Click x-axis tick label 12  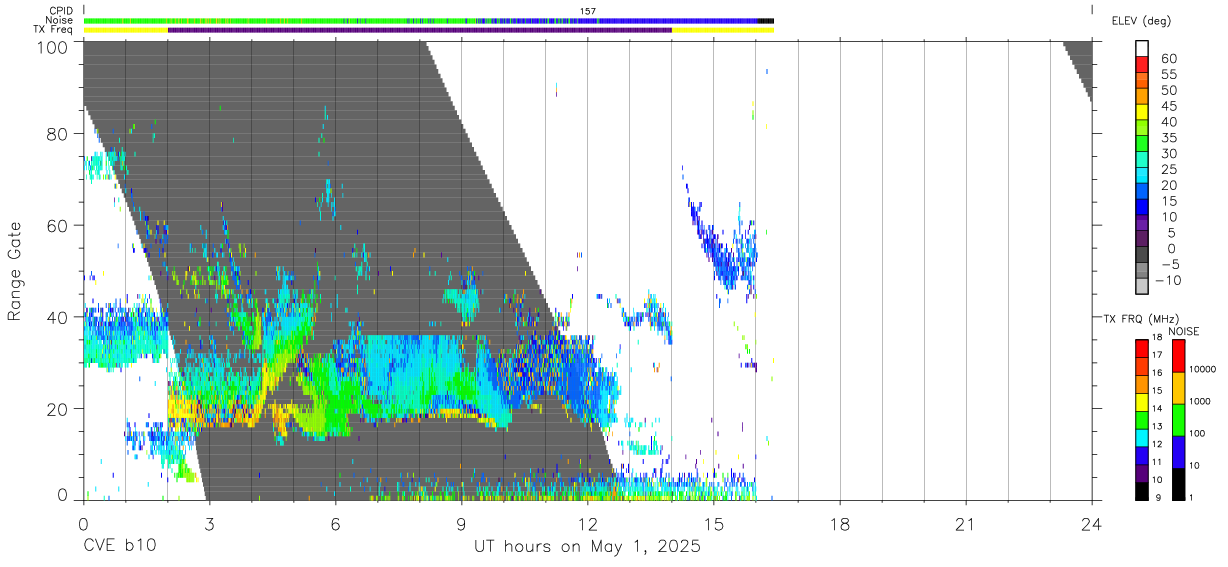[x=587, y=524]
